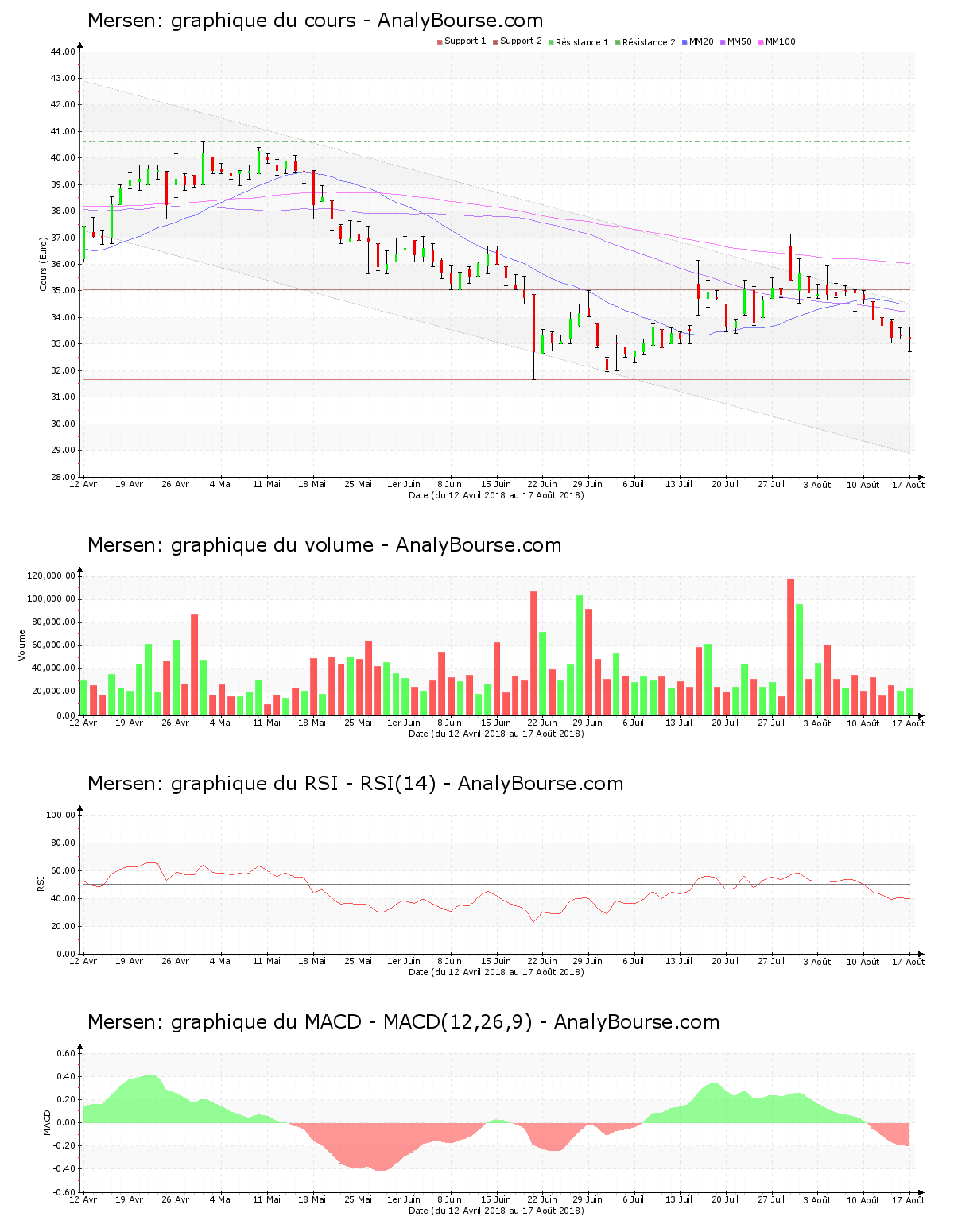Click the 'graphique du RSI - RSI(14)' title
Screen dimensions: 954x1232
click(304, 784)
